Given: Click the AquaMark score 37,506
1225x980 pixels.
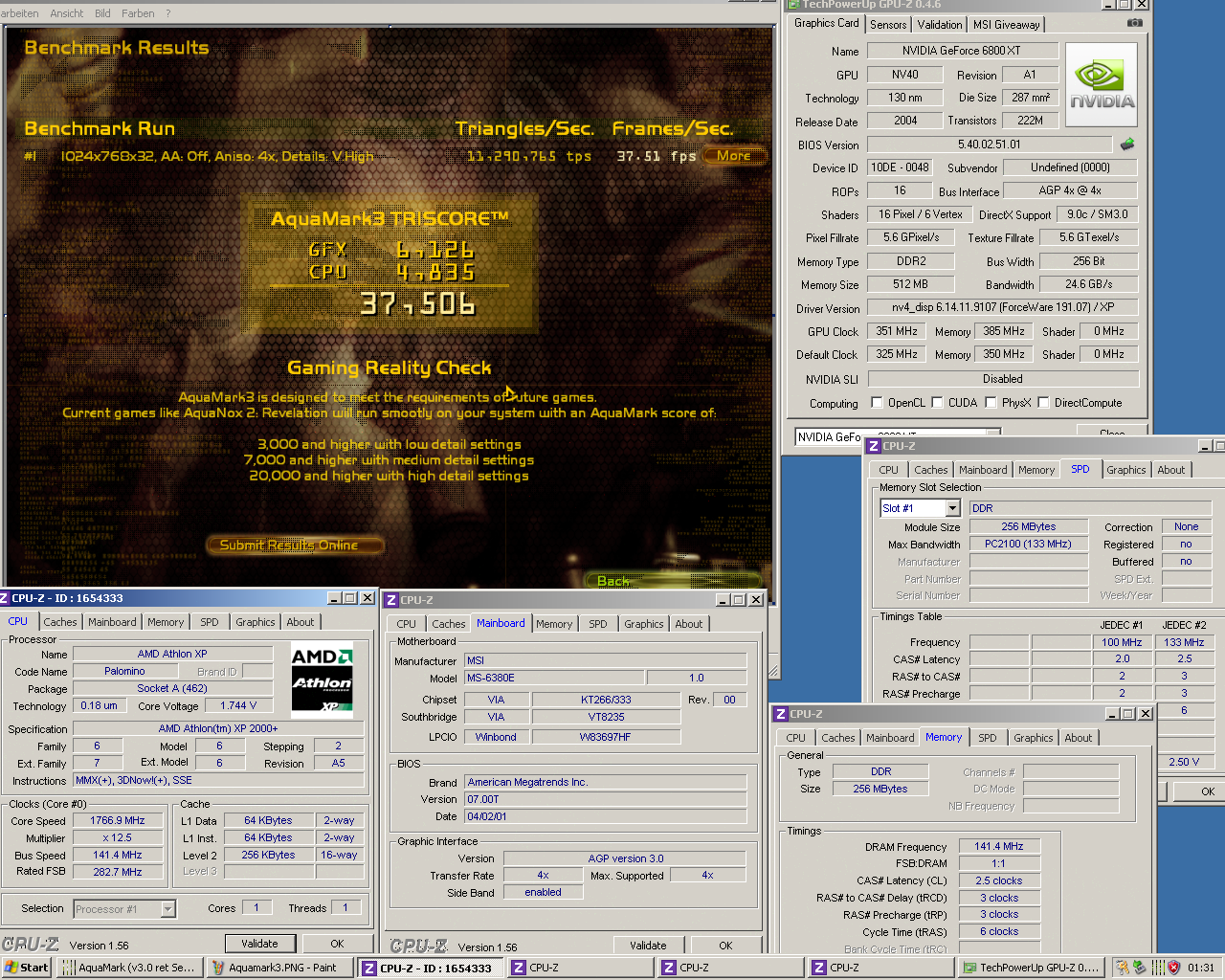Looking at the screenshot, I should 417,304.
